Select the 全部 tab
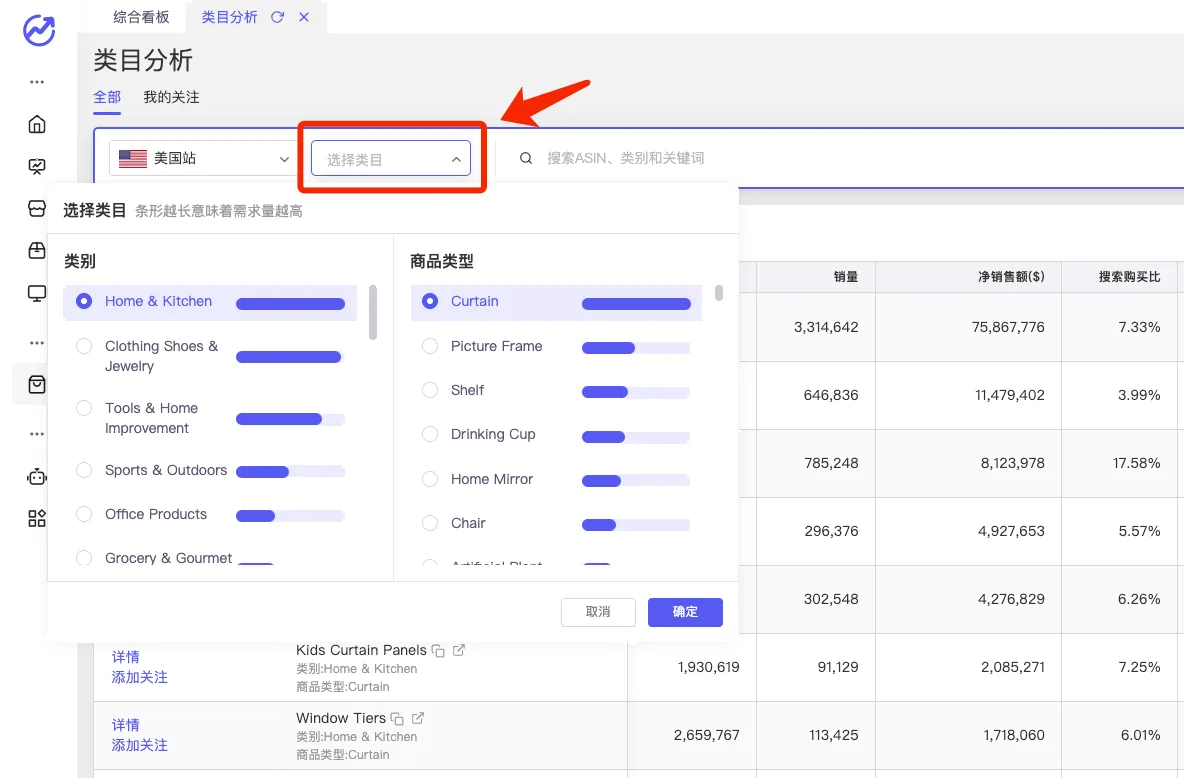 click(x=107, y=97)
